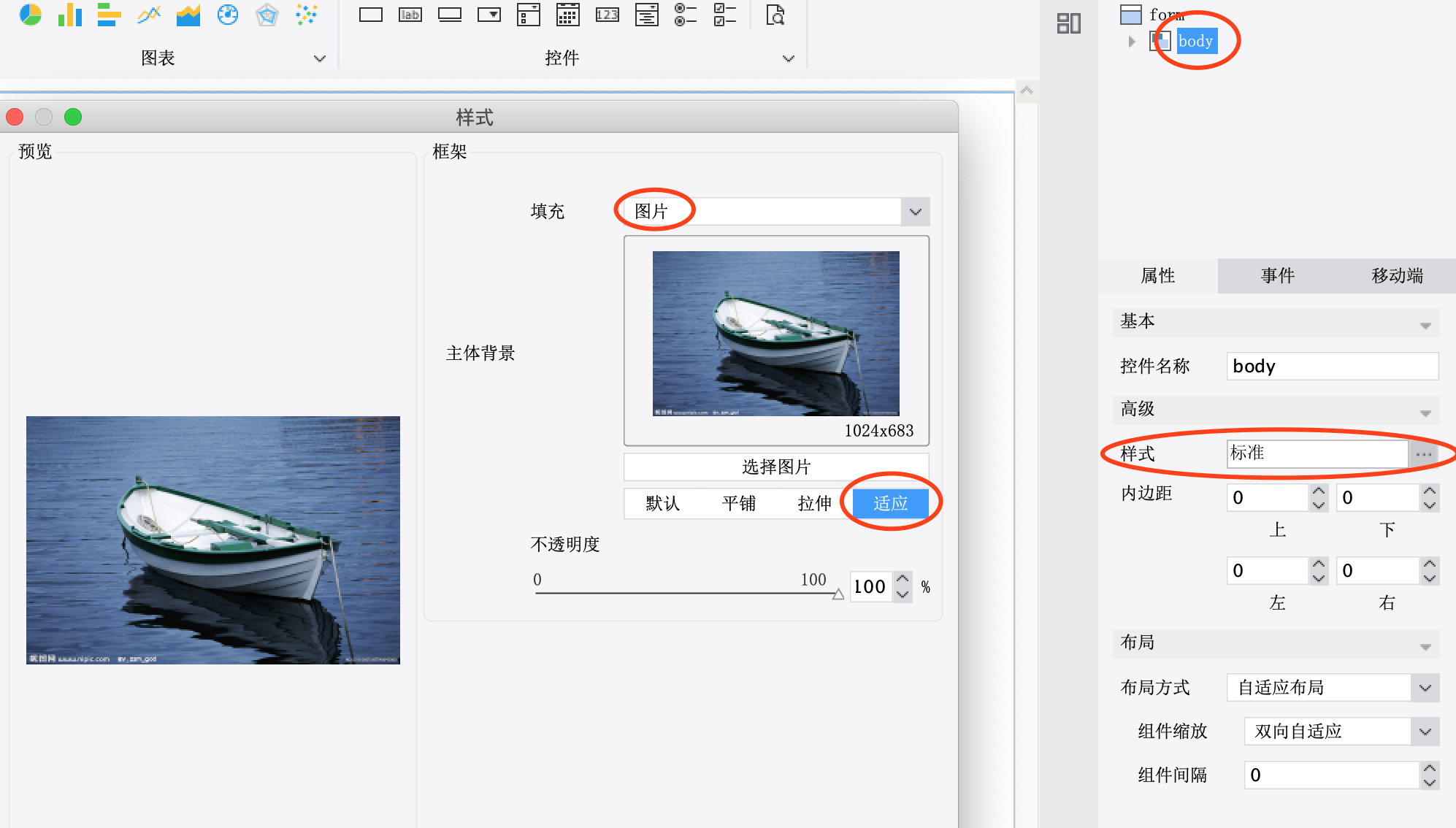The width and height of the screenshot is (1456, 828).
Task: Insert a horizontal bar chart
Action: point(109,15)
